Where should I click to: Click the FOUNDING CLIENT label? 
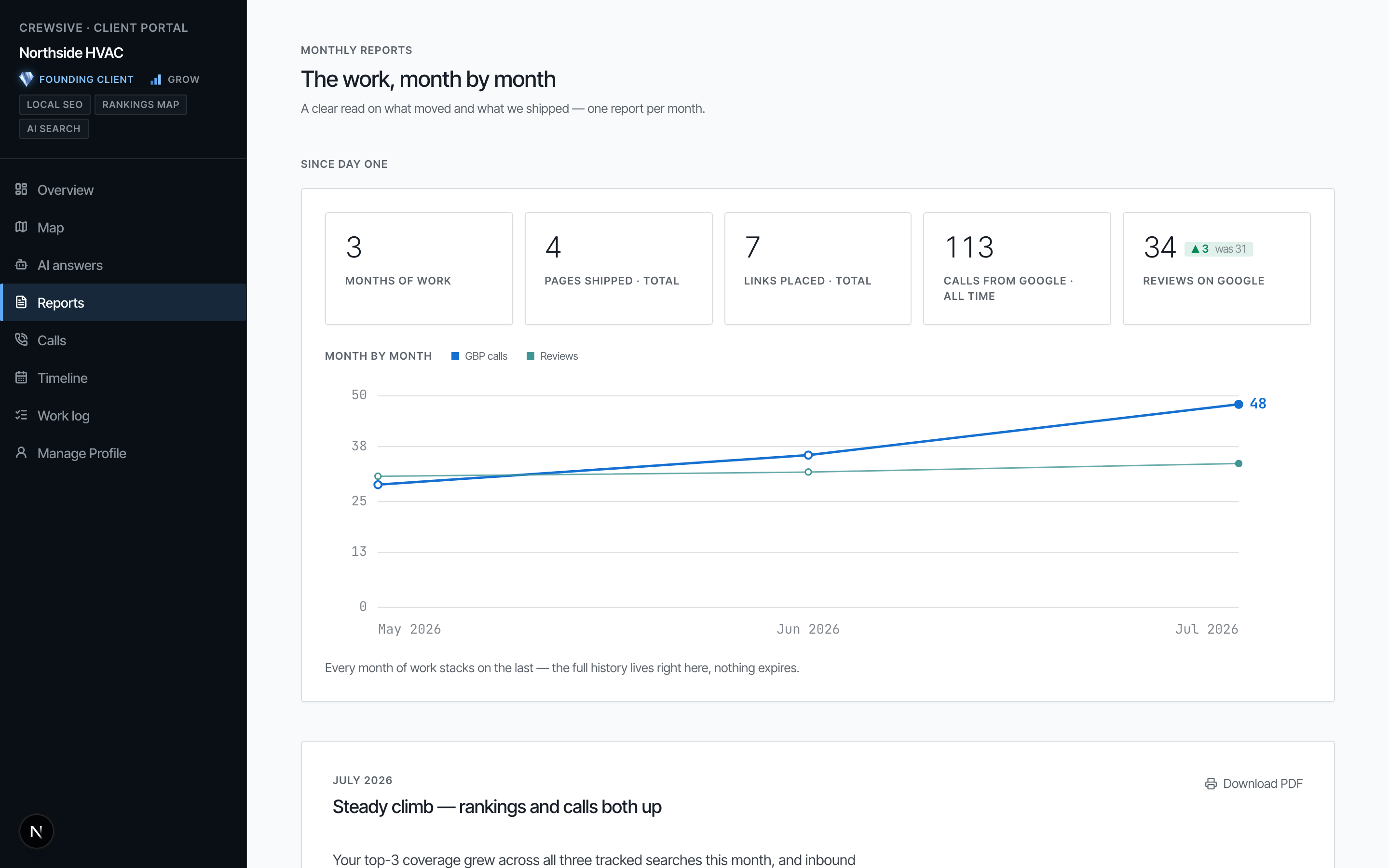click(x=86, y=79)
